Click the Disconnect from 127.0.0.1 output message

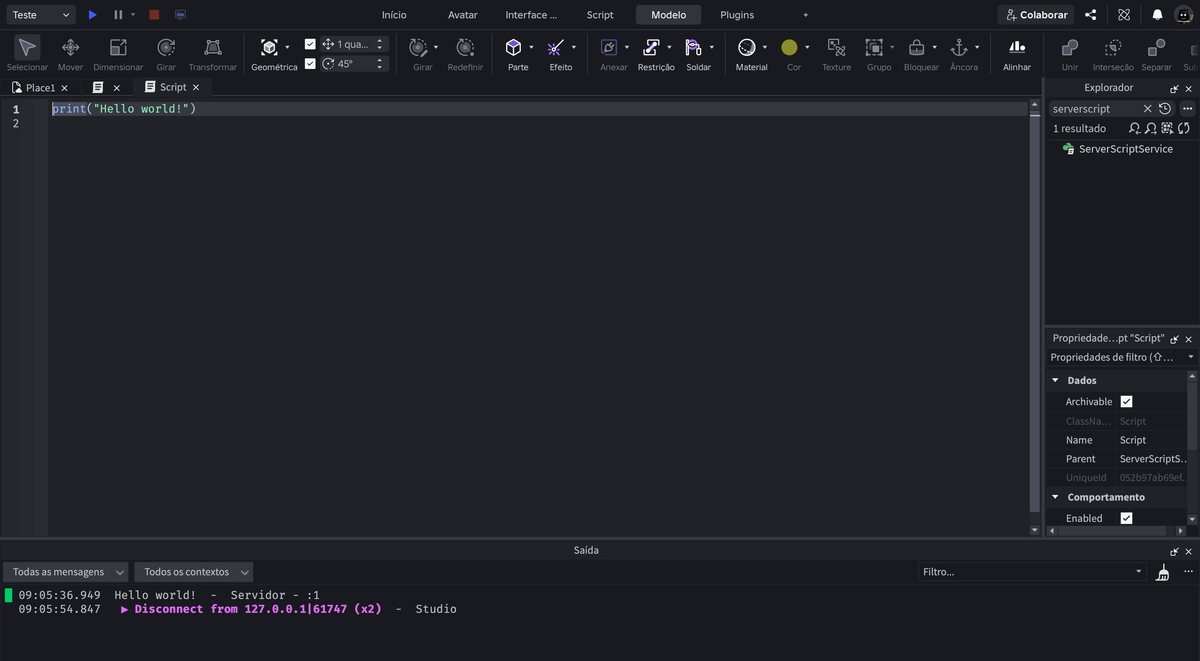pos(258,609)
